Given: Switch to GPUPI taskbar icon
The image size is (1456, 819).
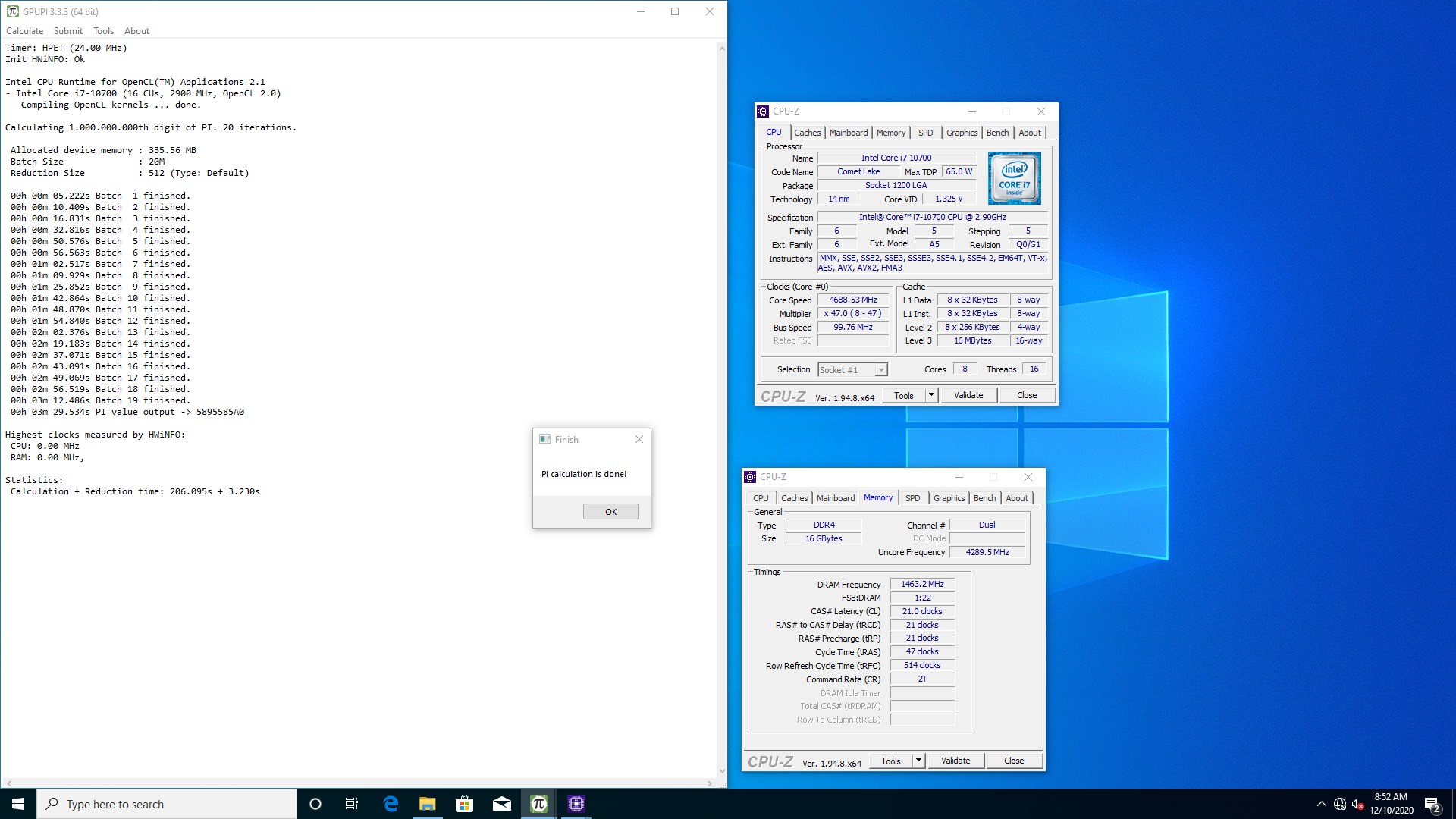Looking at the screenshot, I should click(x=539, y=804).
